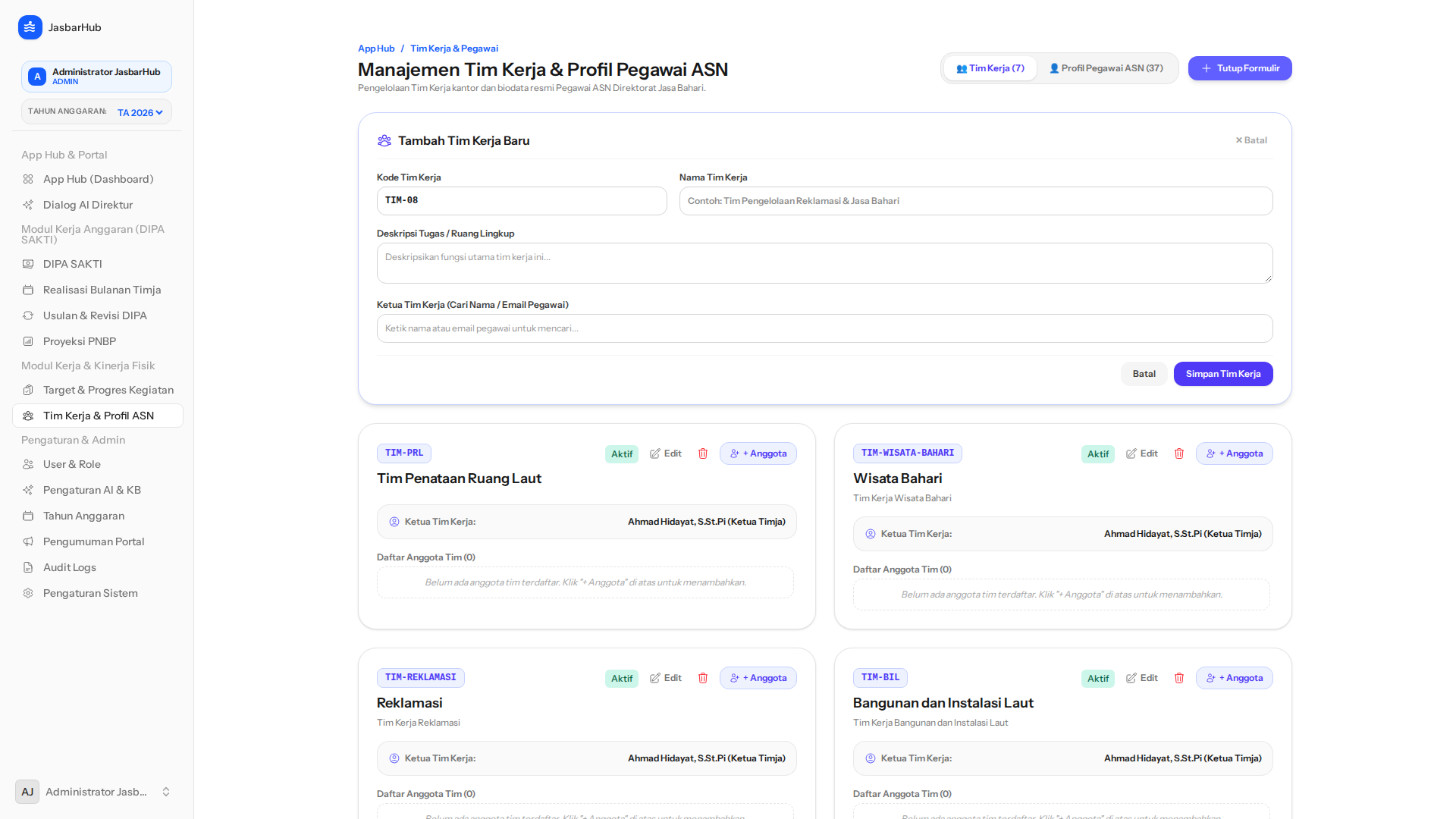The height and width of the screenshot is (819, 1456).
Task: Click Proyeksi PNBP chart icon
Action: 28,341
